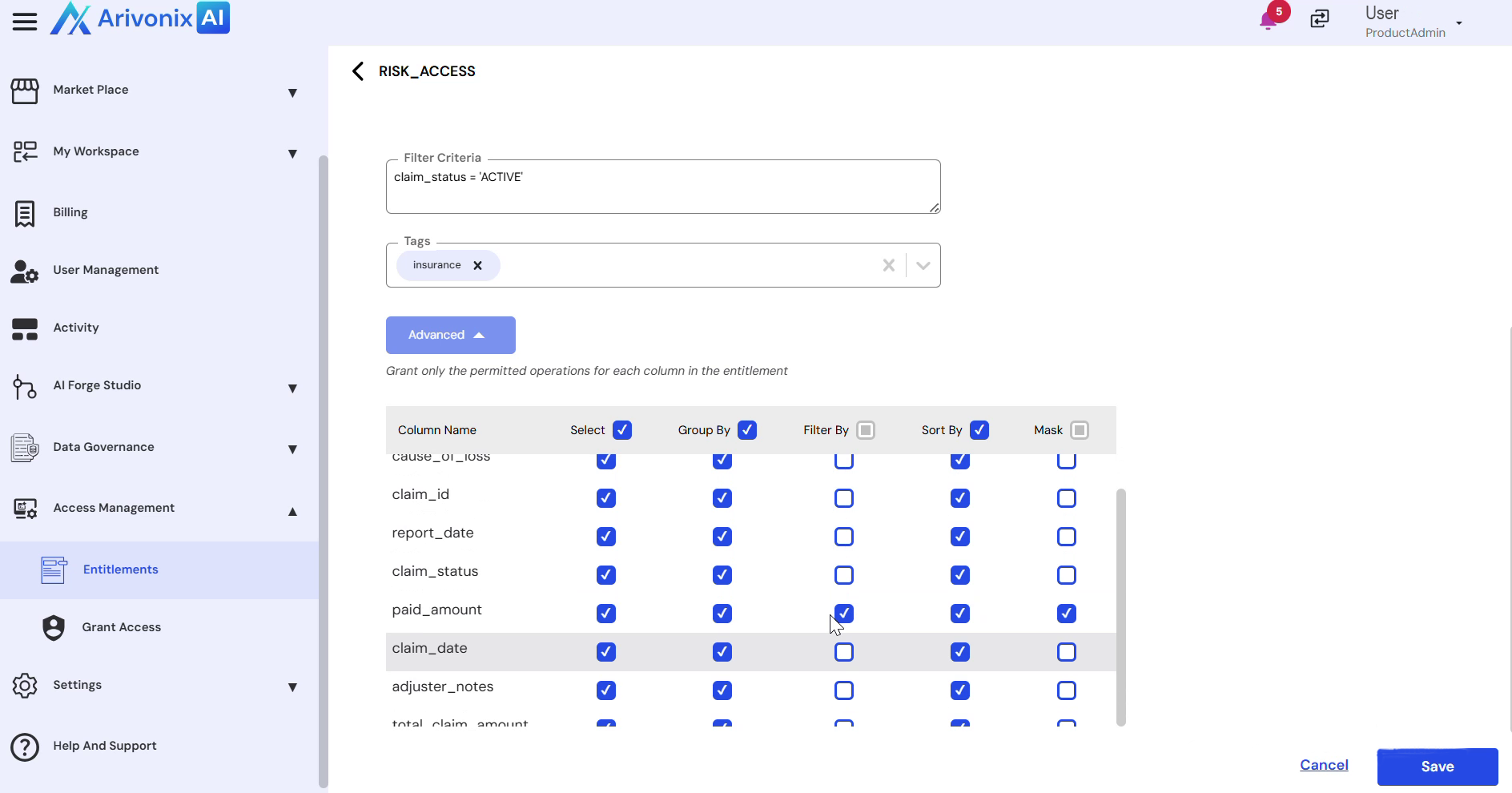Open the notifications bell
This screenshot has width=1512, height=793.
point(1269,19)
